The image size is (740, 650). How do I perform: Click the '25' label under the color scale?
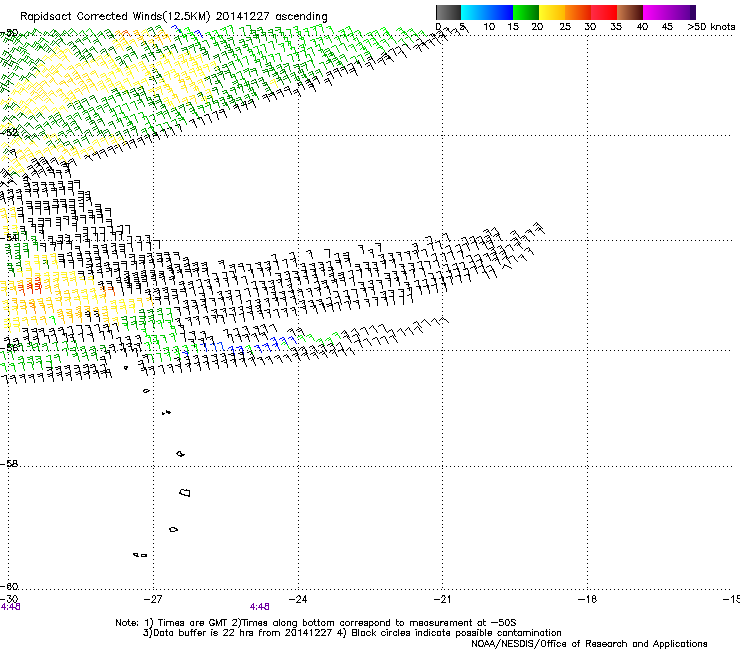coord(565,27)
